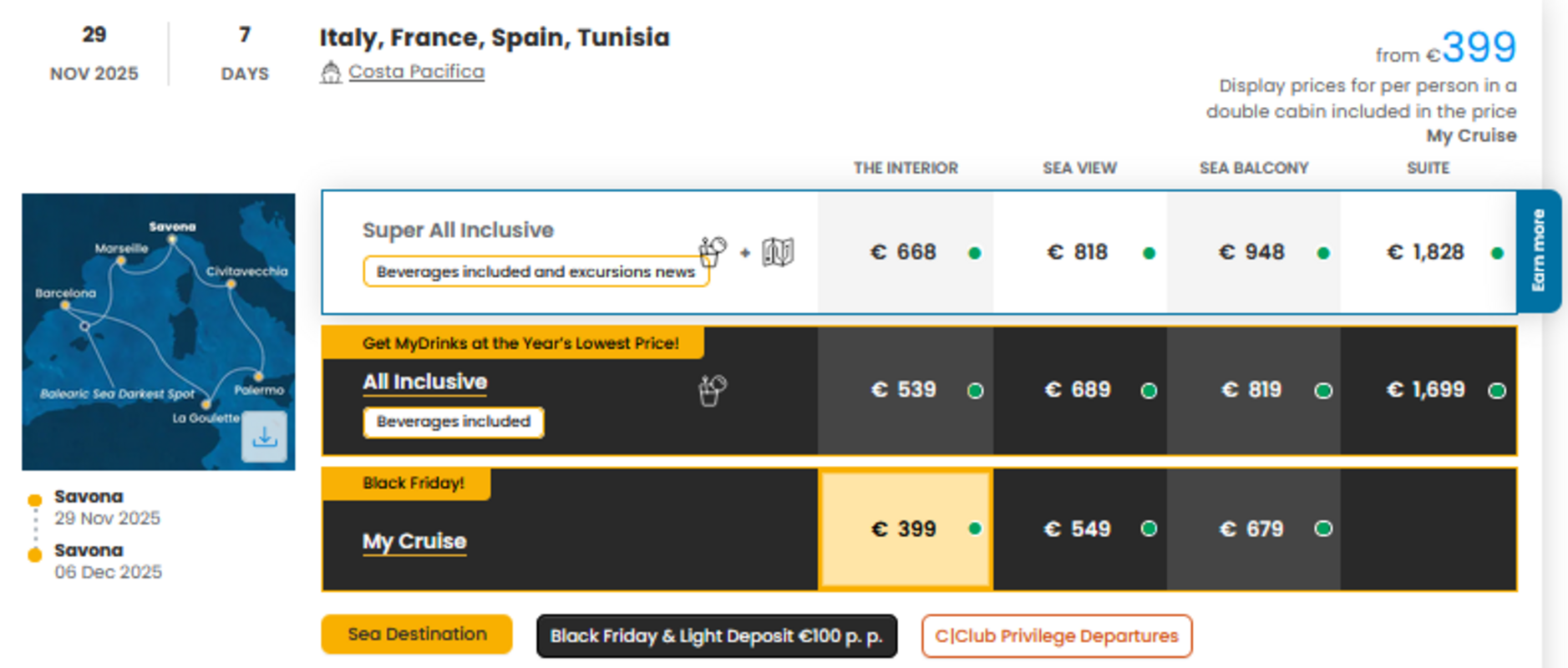This screenshot has width=1568, height=668.
Task: Open the My Cruise fare details
Action: point(414,541)
